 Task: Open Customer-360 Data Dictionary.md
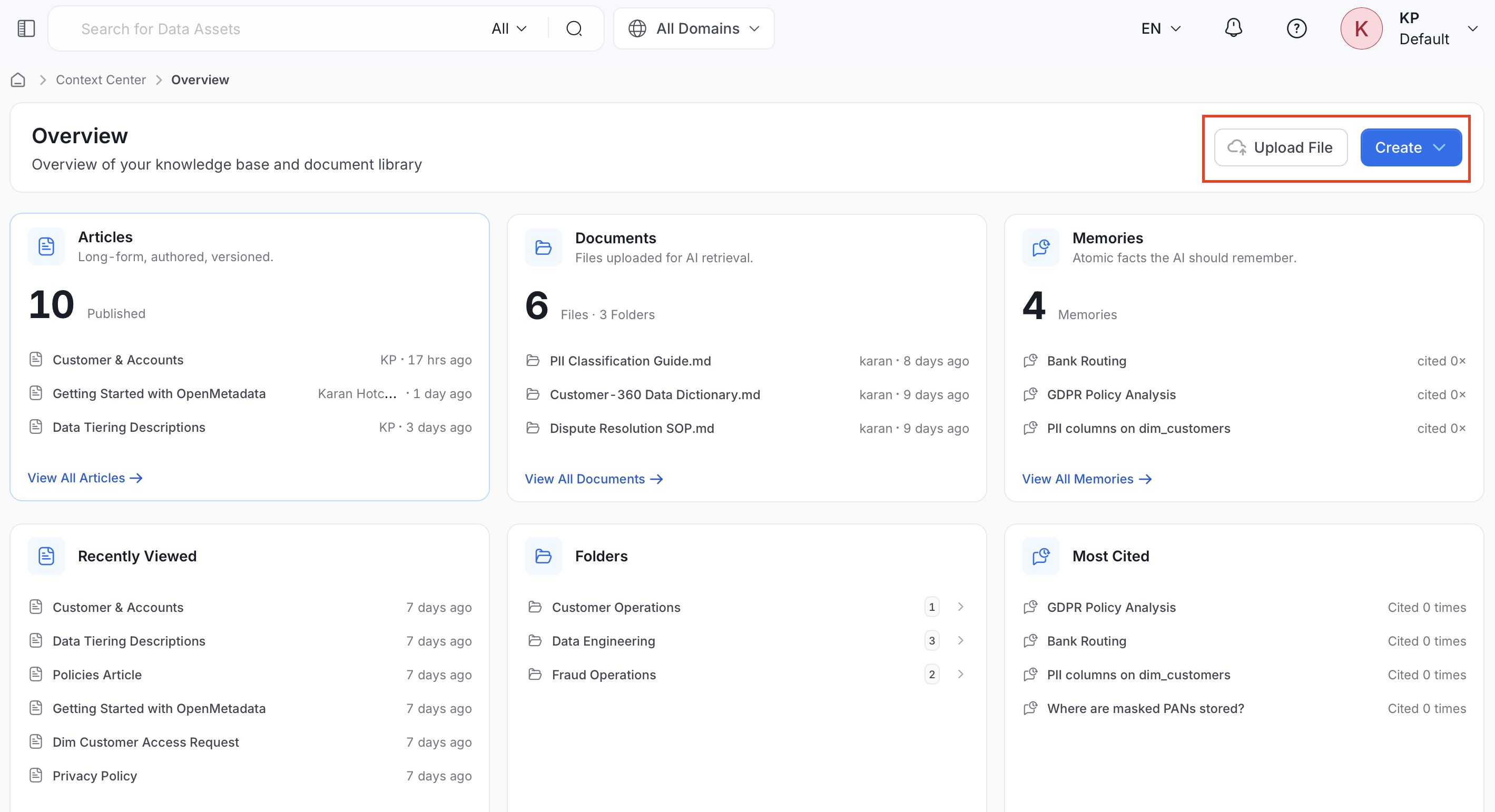[655, 394]
